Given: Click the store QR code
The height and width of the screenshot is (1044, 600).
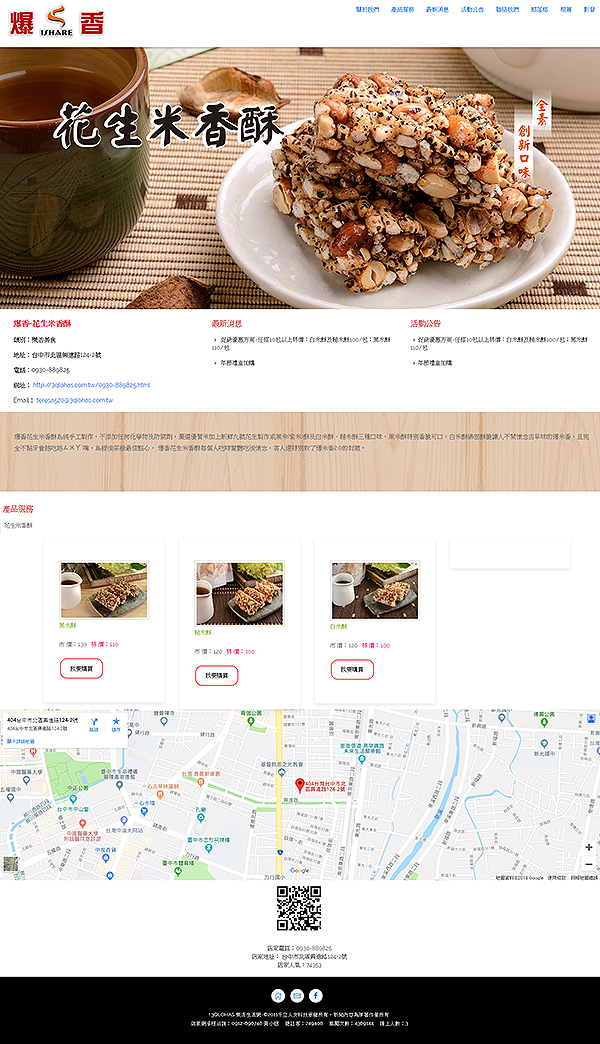Looking at the screenshot, I should (299, 908).
